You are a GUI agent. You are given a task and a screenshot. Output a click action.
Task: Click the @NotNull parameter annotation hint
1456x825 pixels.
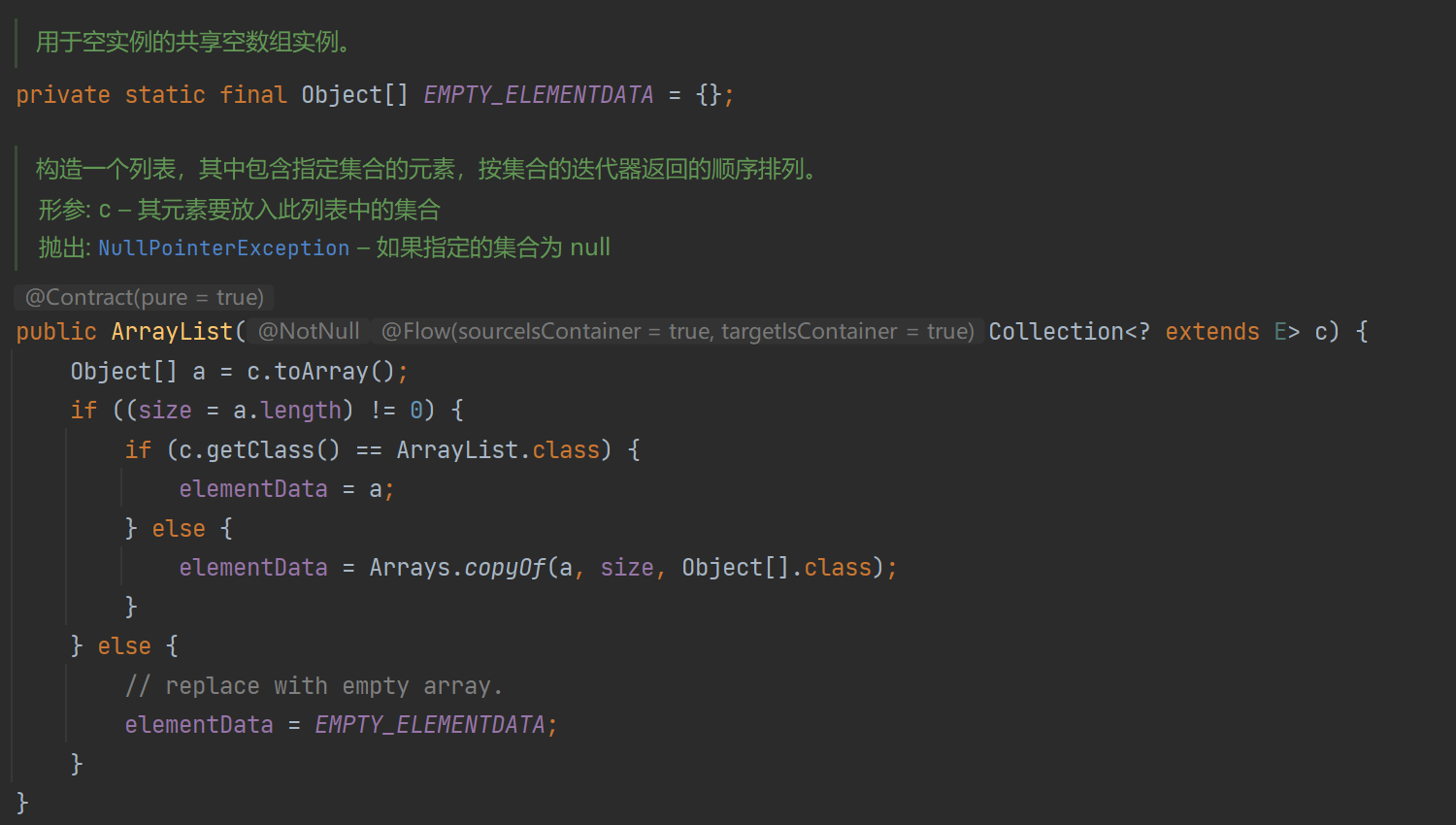click(x=309, y=331)
